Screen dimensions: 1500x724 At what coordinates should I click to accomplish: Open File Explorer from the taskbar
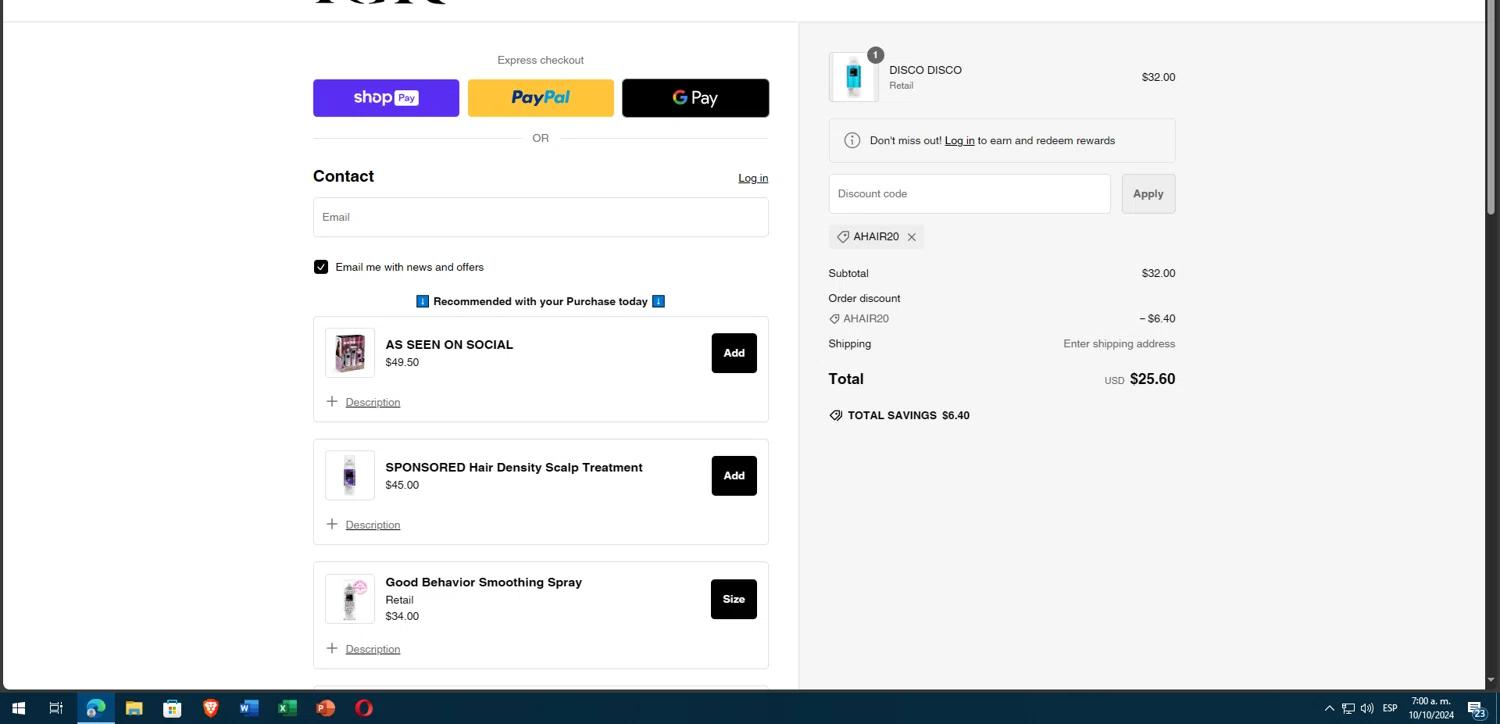coord(134,708)
